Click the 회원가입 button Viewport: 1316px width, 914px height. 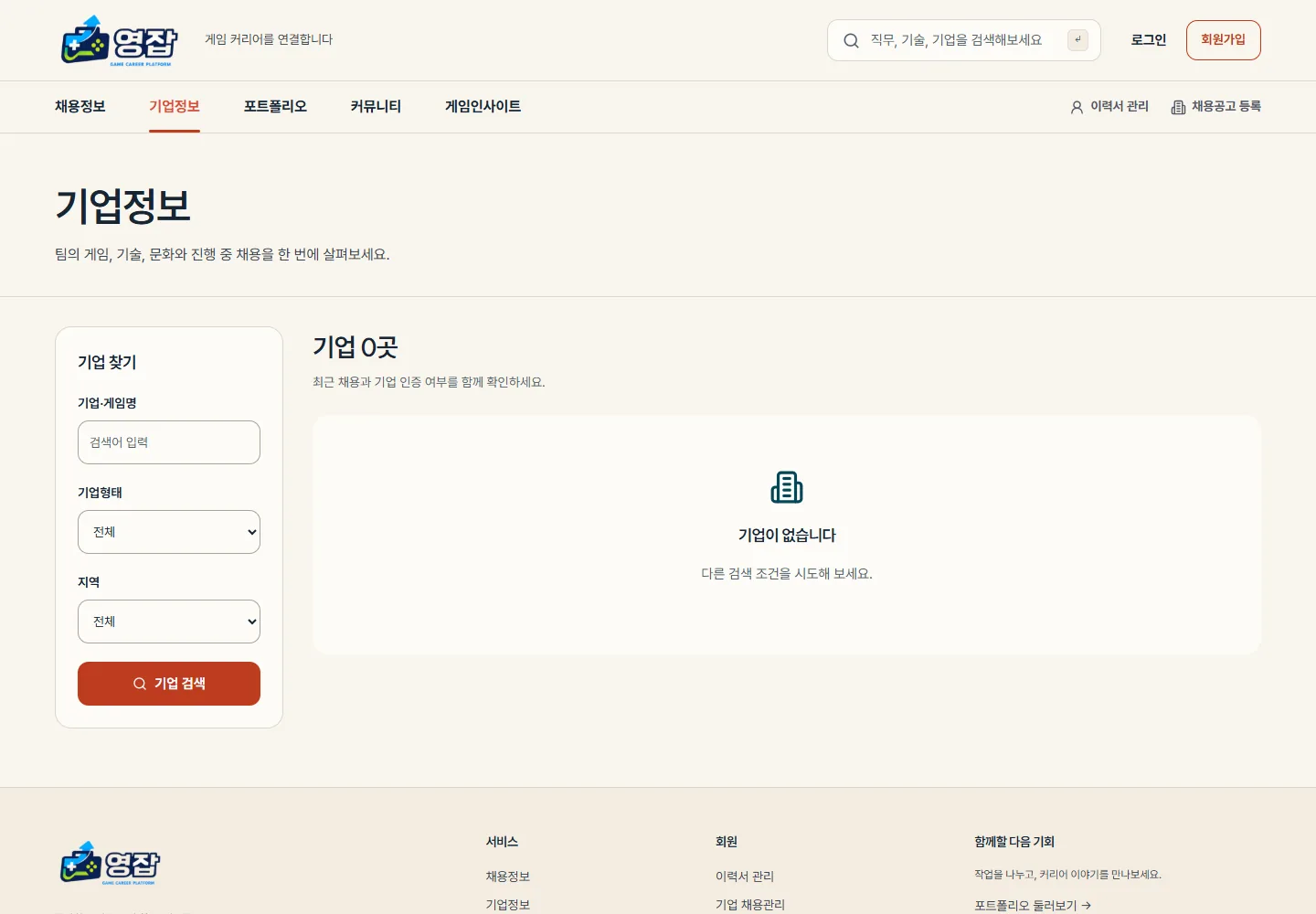pyautogui.click(x=1223, y=40)
